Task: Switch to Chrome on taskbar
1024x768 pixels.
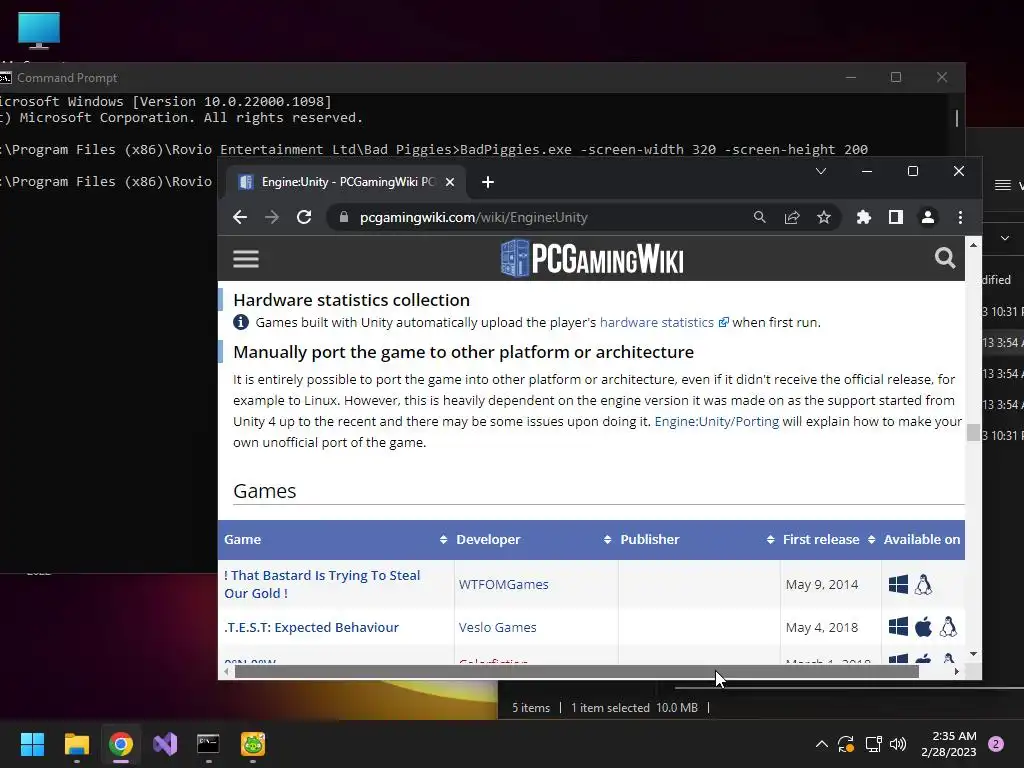Action: click(x=121, y=744)
